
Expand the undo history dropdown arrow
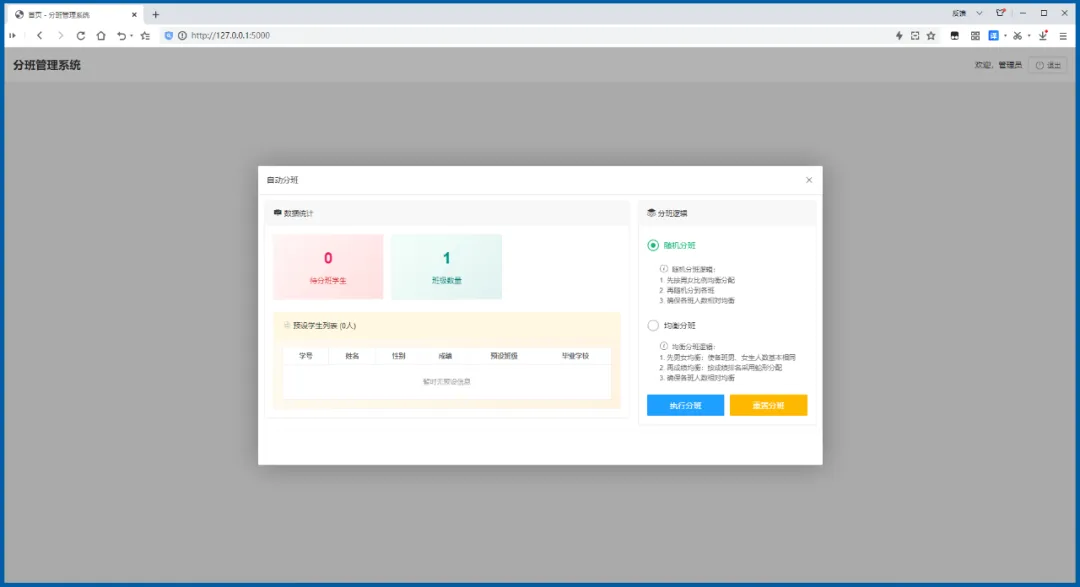pyautogui.click(x=132, y=36)
